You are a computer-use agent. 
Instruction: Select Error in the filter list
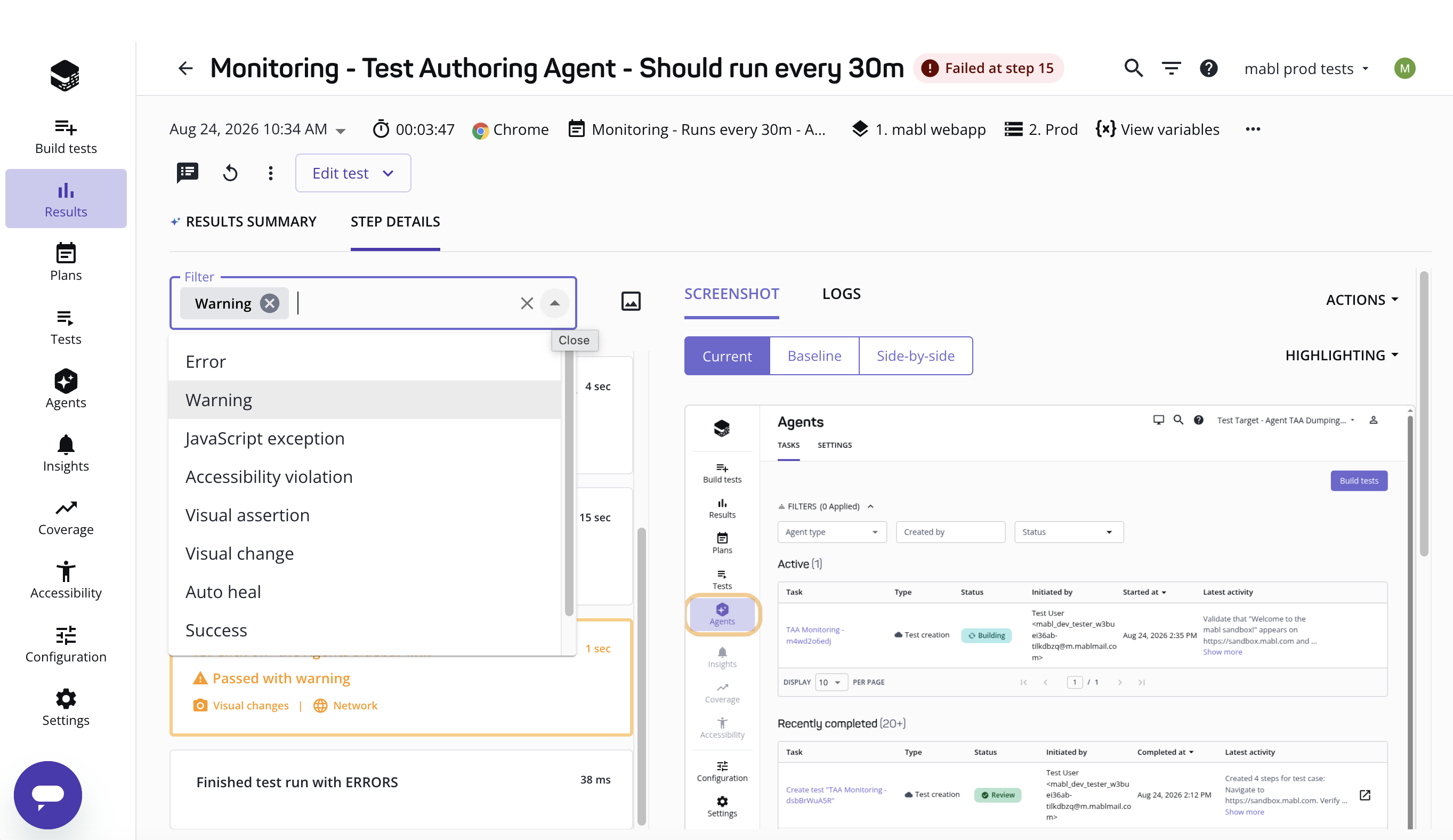click(x=365, y=361)
